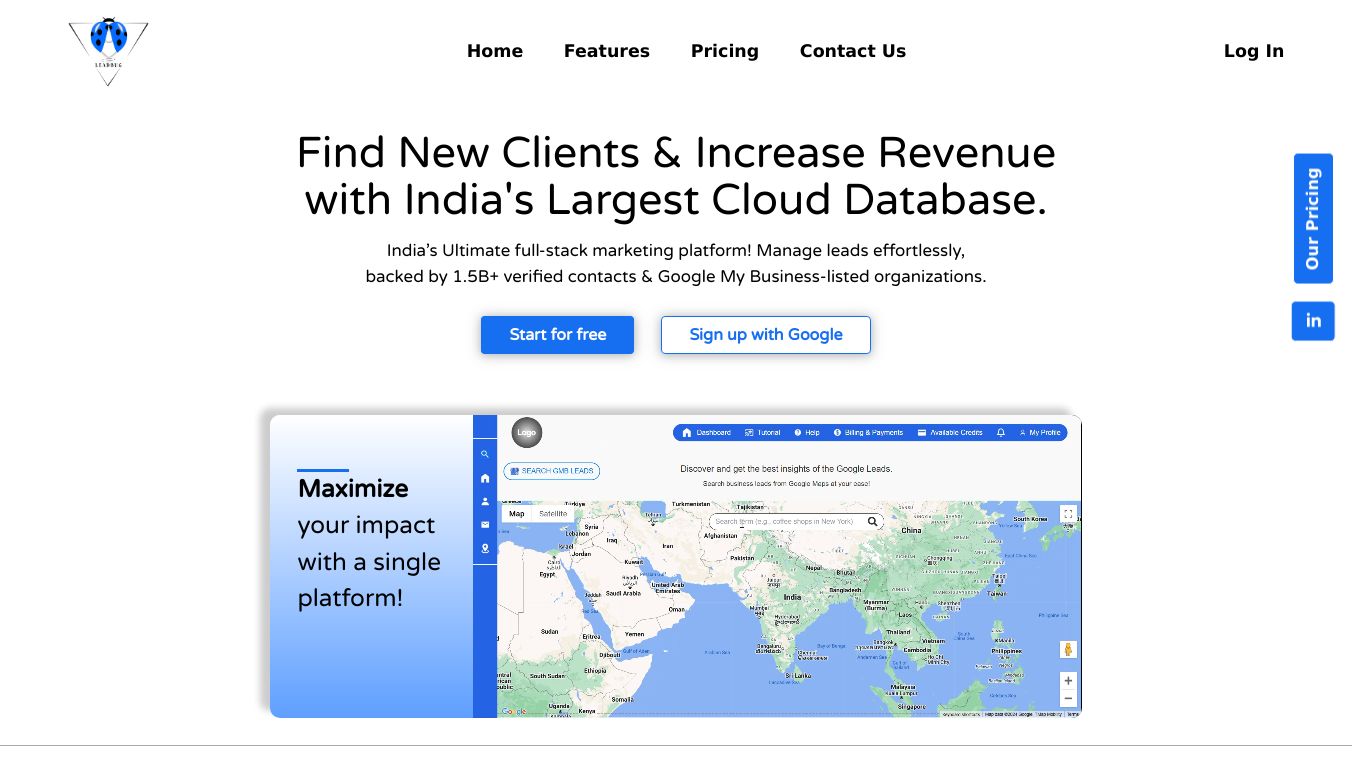The width and height of the screenshot is (1352, 760).
Task: Switch to the Map view tab
Action: tap(516, 514)
